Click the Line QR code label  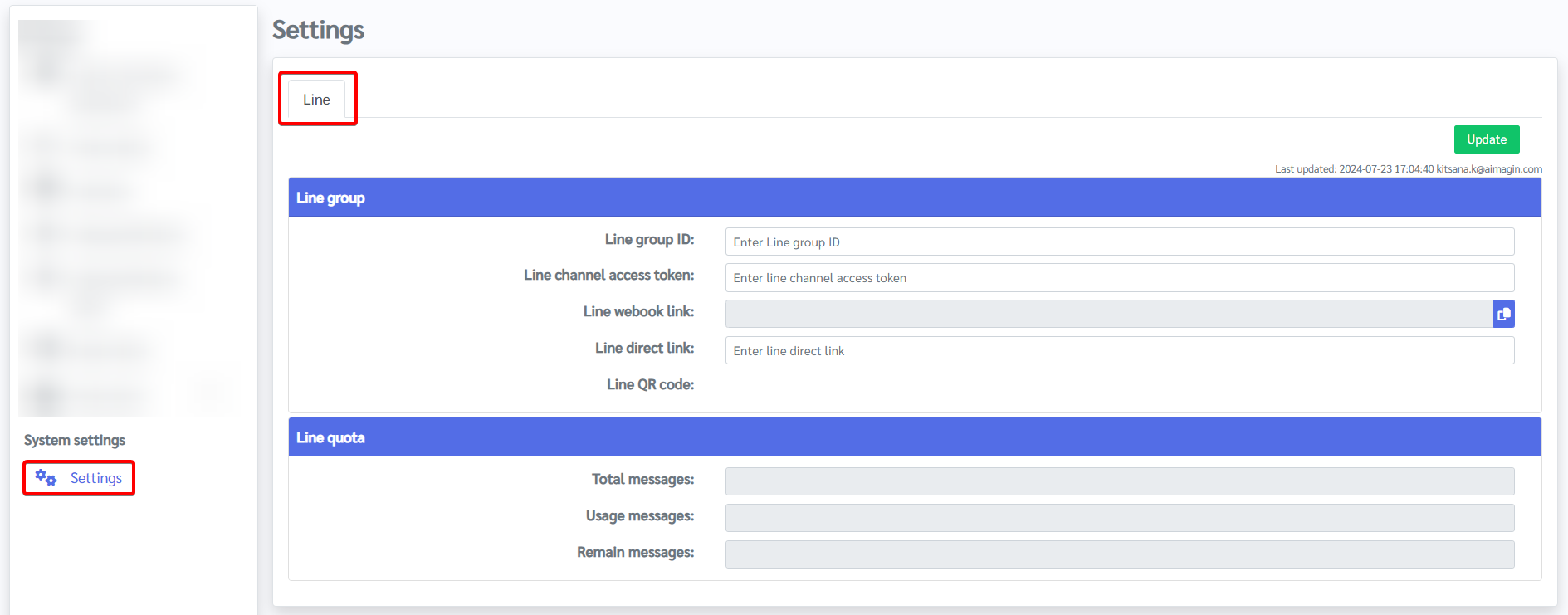point(650,384)
